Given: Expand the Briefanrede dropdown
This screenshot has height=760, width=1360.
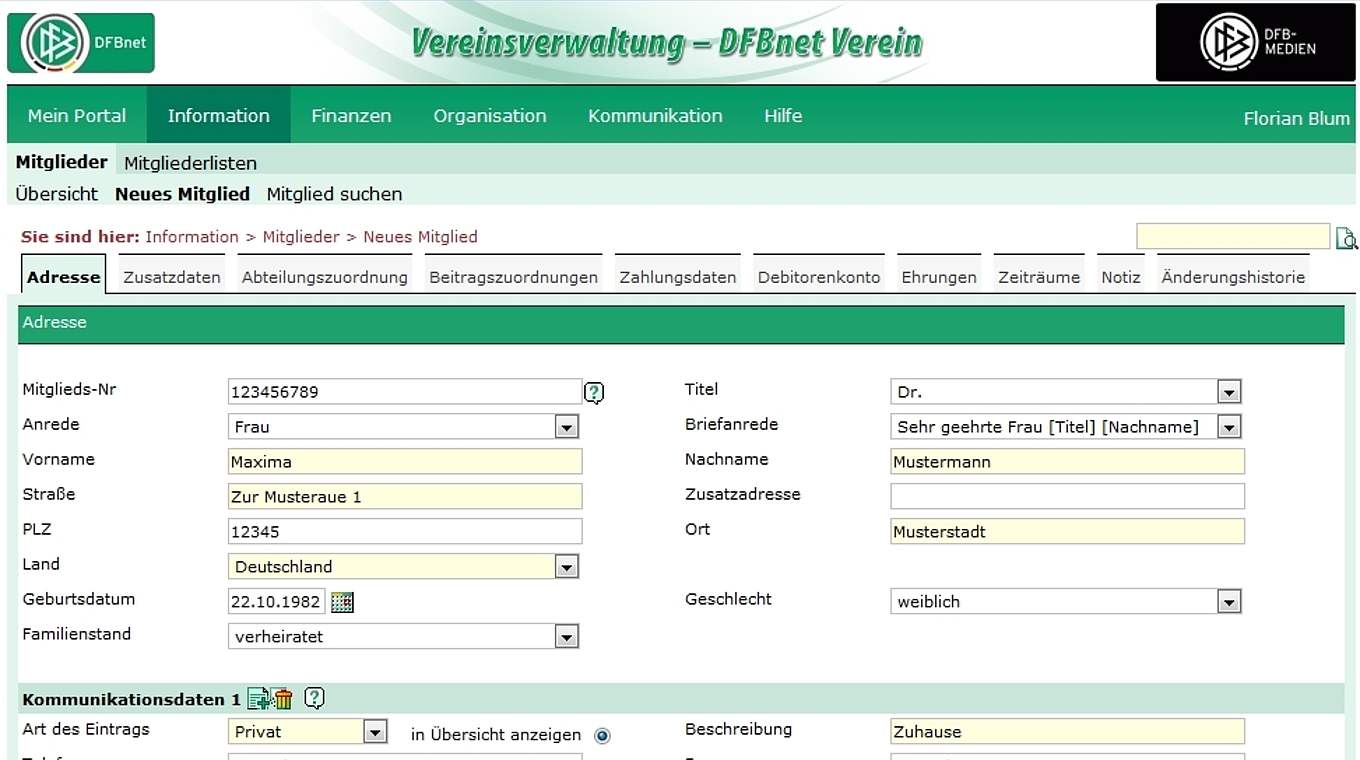Looking at the screenshot, I should tap(1229, 428).
